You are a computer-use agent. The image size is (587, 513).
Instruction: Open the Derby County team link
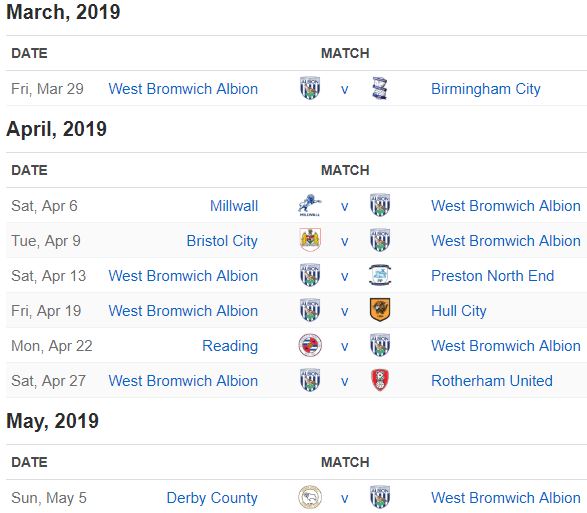(212, 498)
